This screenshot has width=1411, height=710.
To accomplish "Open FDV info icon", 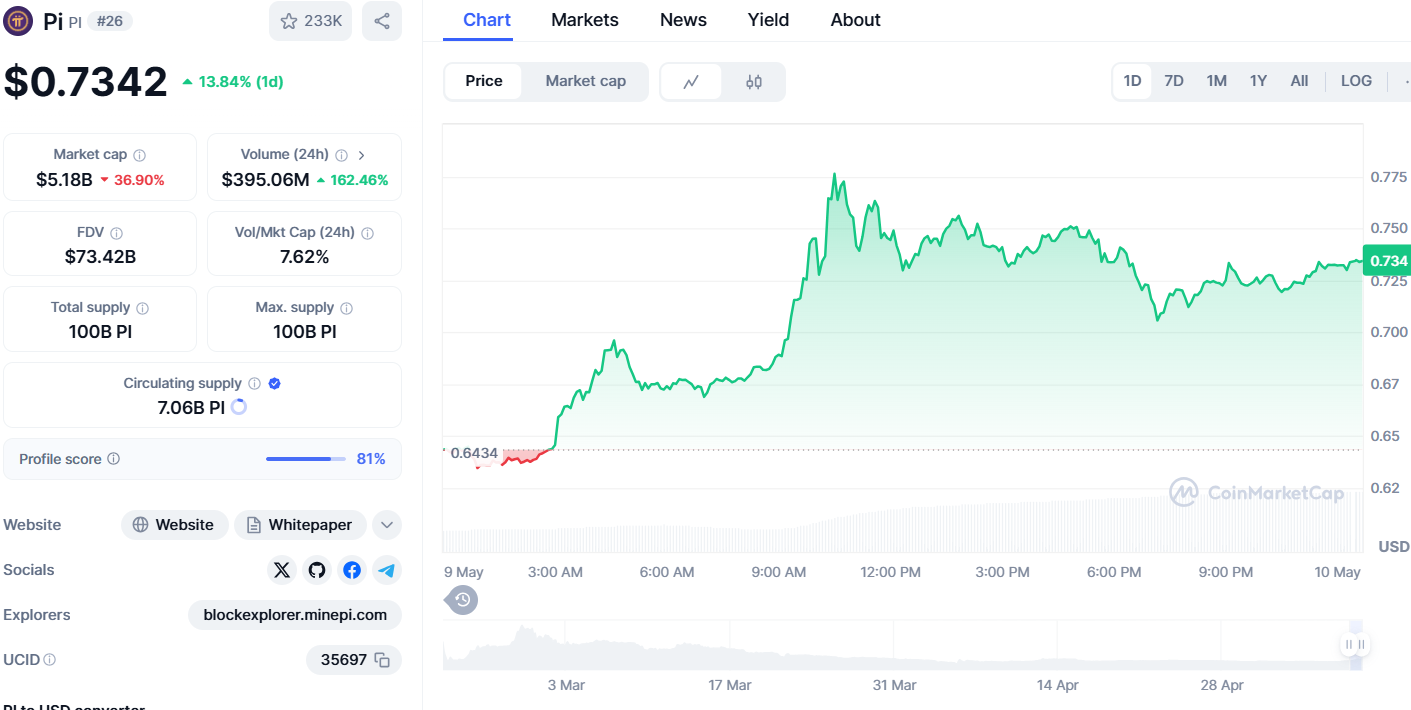I will pyautogui.click(x=117, y=233).
